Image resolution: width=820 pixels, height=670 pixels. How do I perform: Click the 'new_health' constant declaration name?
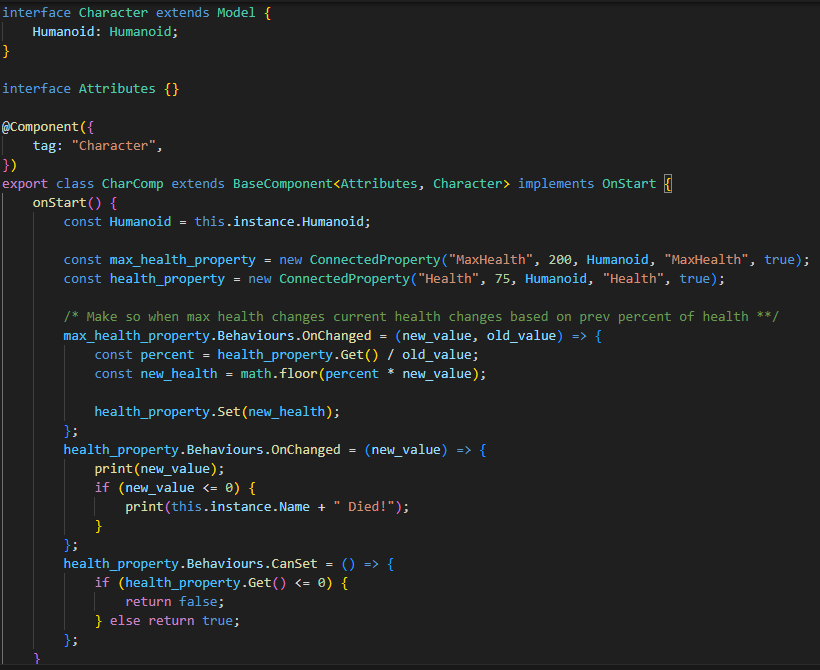pos(178,373)
